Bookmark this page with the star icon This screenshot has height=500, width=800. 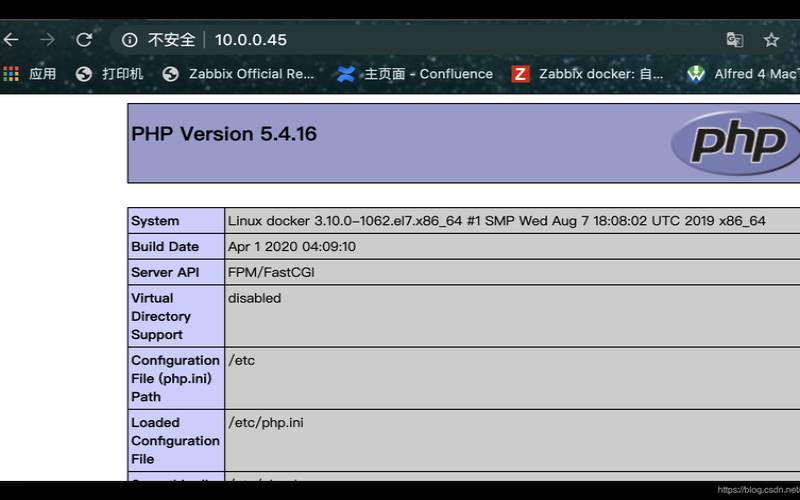click(x=771, y=39)
